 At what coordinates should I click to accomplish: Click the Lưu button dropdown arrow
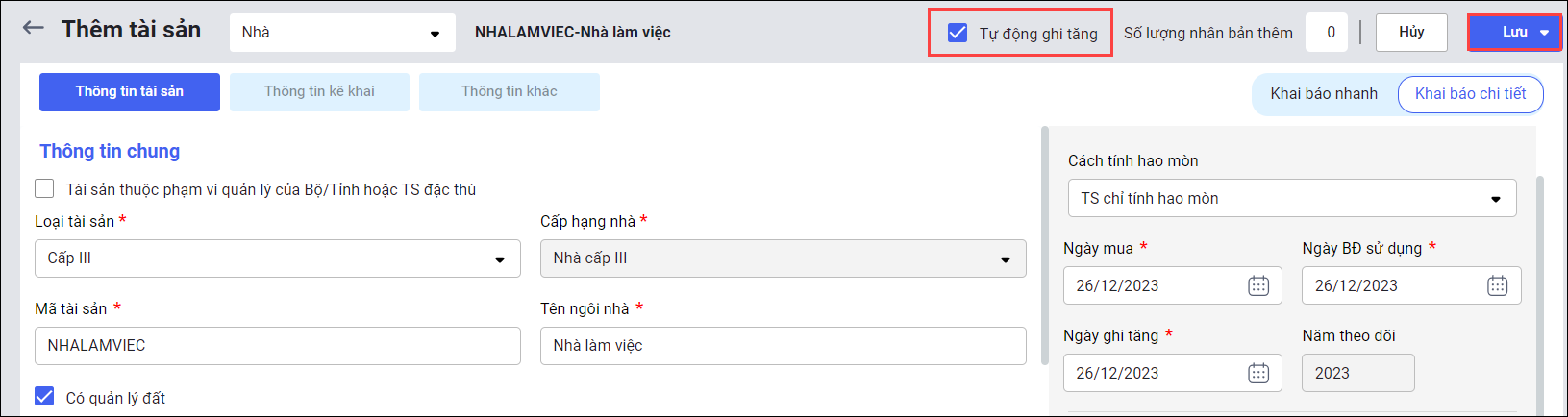1544,33
